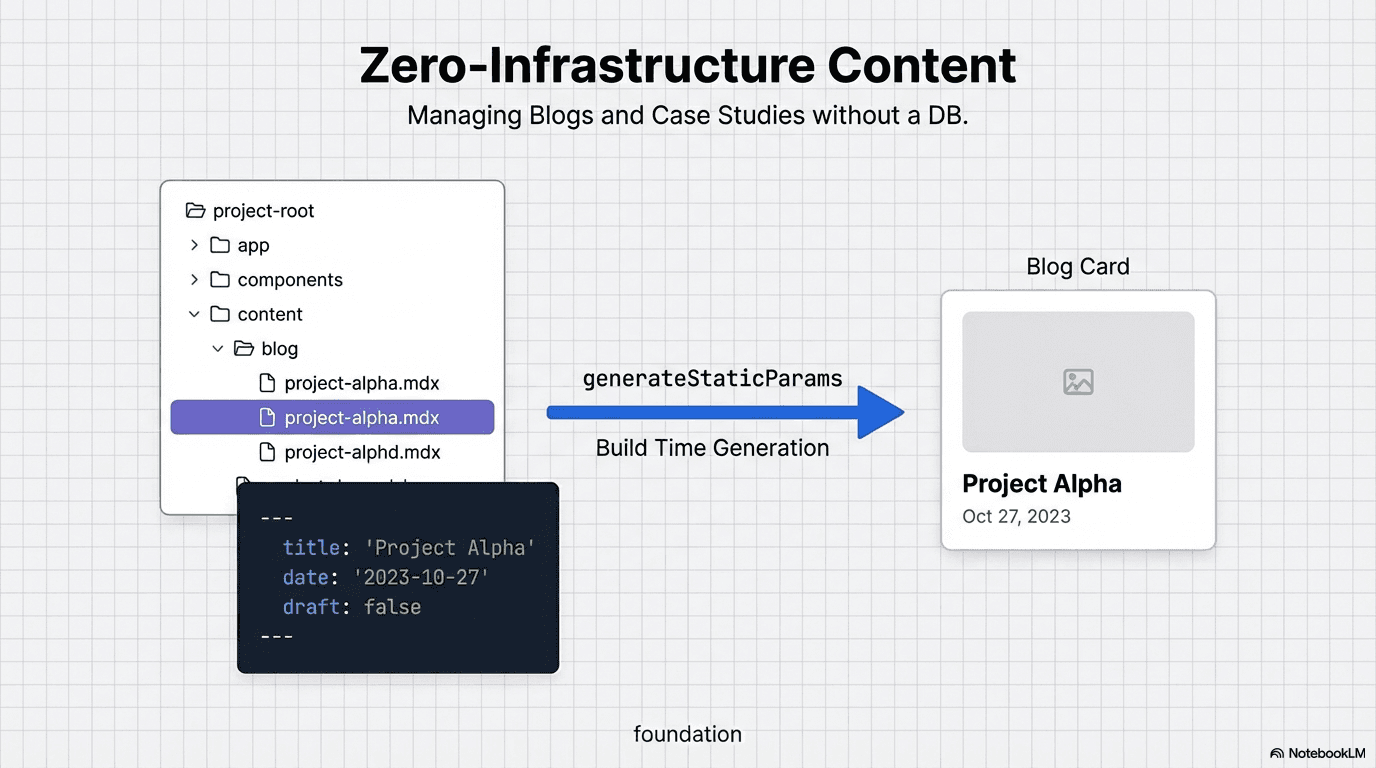The width and height of the screenshot is (1376, 768).
Task: Click the components folder icon
Action: tap(219, 279)
